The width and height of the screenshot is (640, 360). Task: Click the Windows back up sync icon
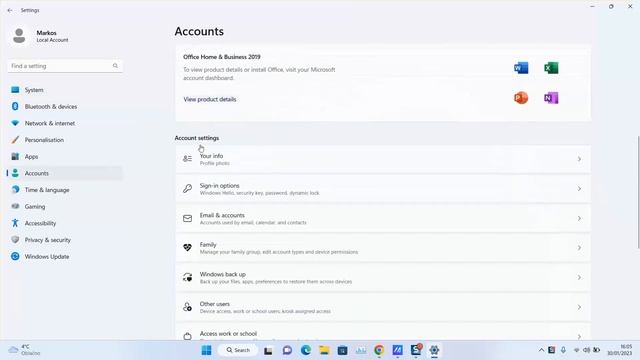[187, 278]
